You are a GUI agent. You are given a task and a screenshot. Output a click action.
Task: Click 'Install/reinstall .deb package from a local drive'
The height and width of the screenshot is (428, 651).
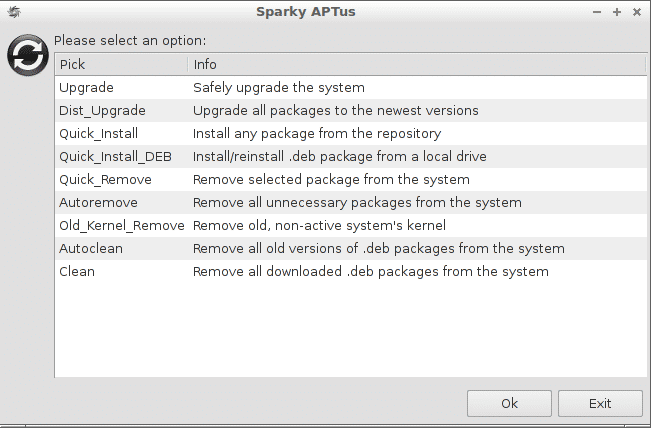tap(340, 157)
